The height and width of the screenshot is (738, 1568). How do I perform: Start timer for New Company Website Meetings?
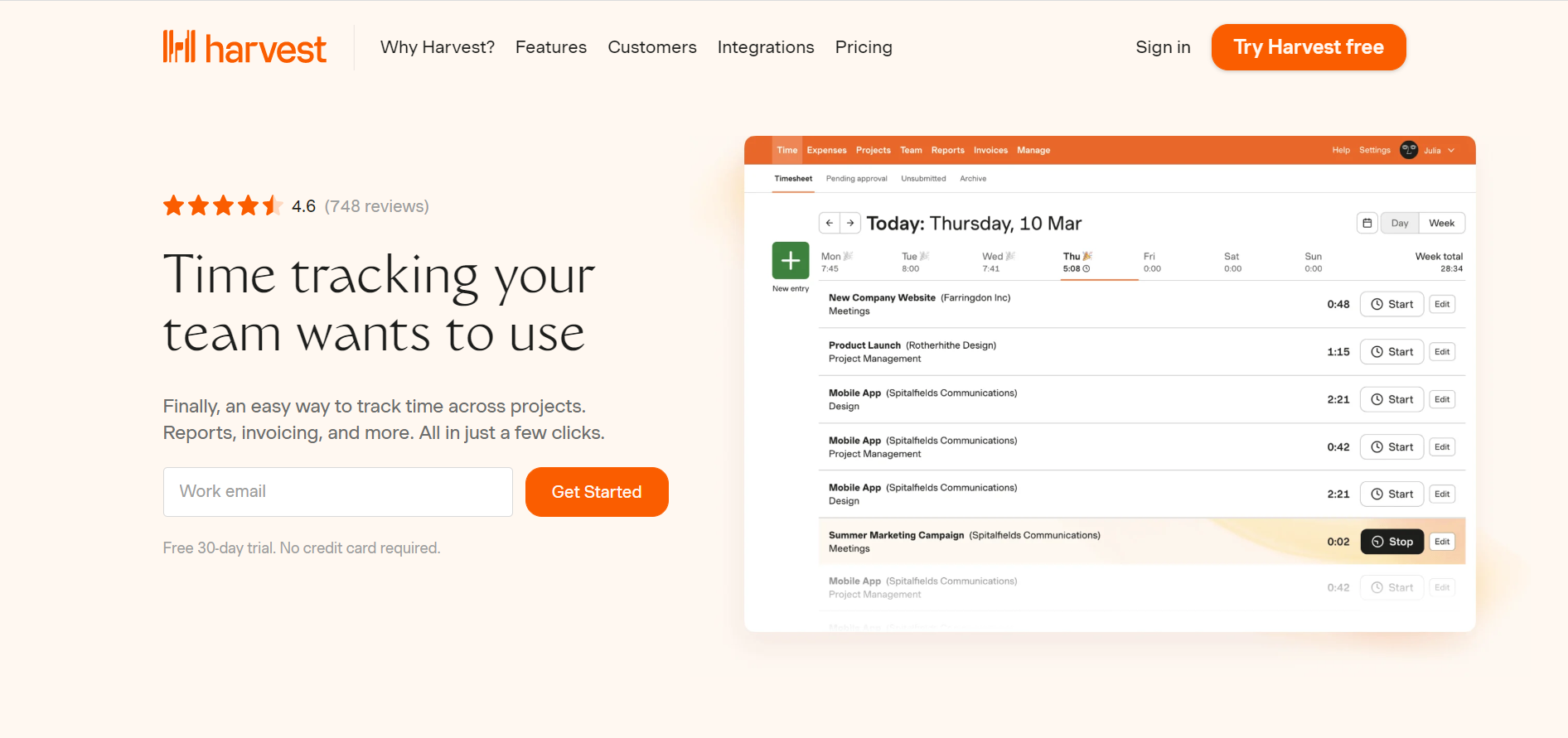[1392, 304]
